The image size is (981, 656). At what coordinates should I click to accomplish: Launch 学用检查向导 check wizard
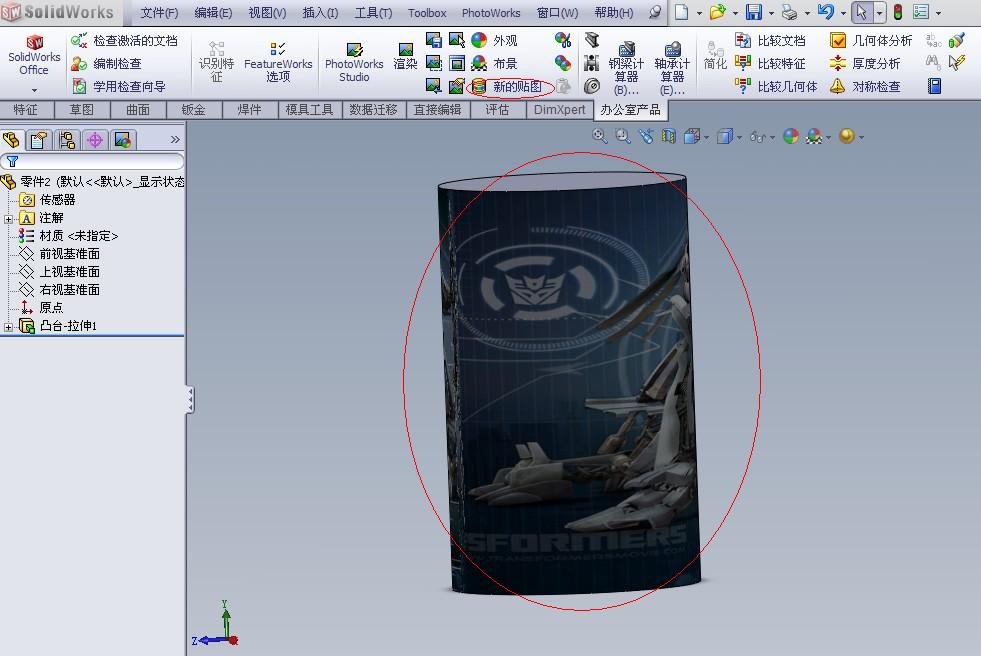(118, 86)
